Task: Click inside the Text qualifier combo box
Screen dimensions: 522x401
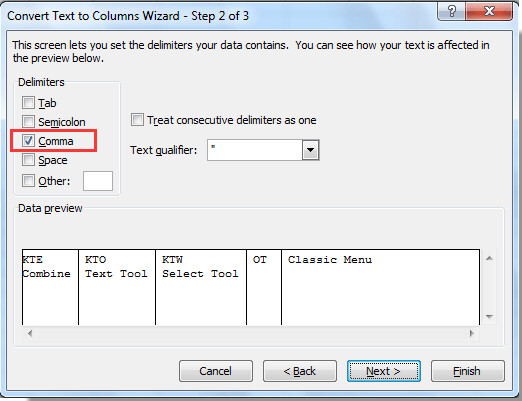Action: point(255,150)
